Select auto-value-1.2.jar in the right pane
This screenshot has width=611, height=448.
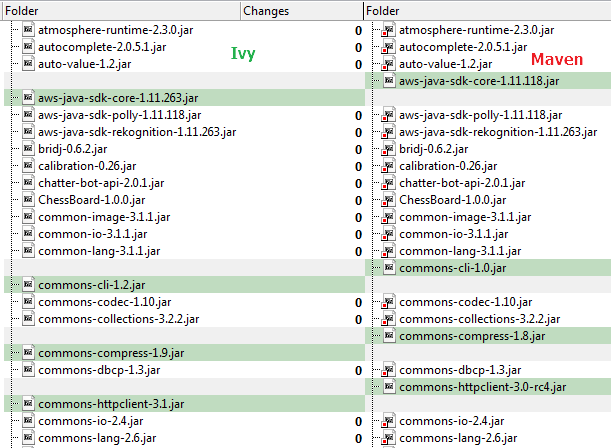445,64
